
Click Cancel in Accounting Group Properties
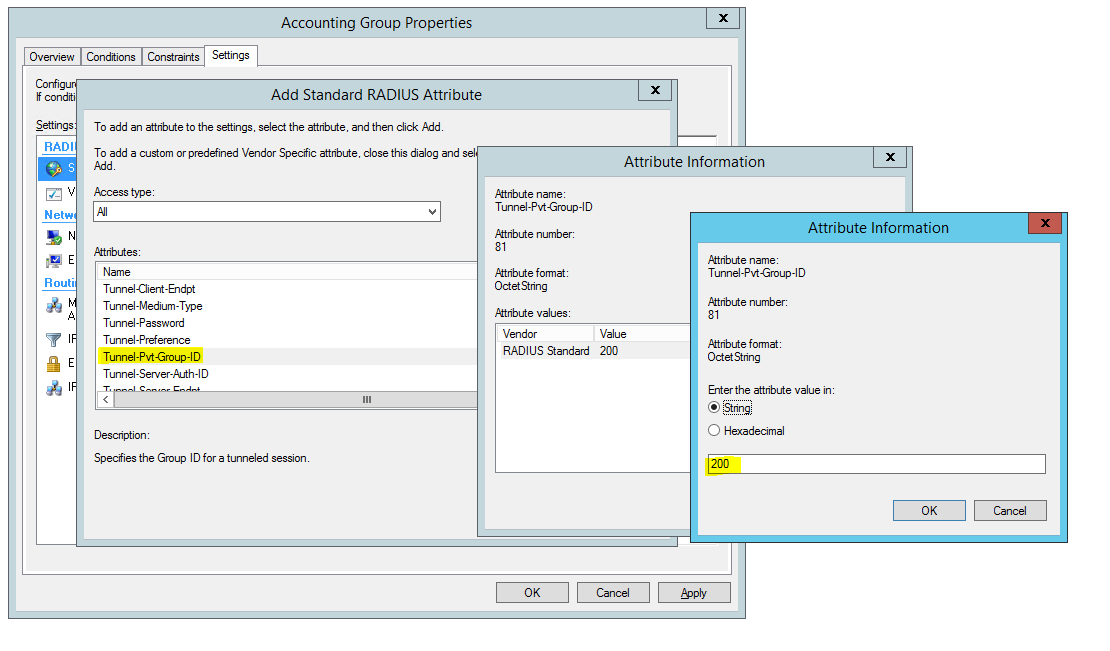[x=612, y=592]
